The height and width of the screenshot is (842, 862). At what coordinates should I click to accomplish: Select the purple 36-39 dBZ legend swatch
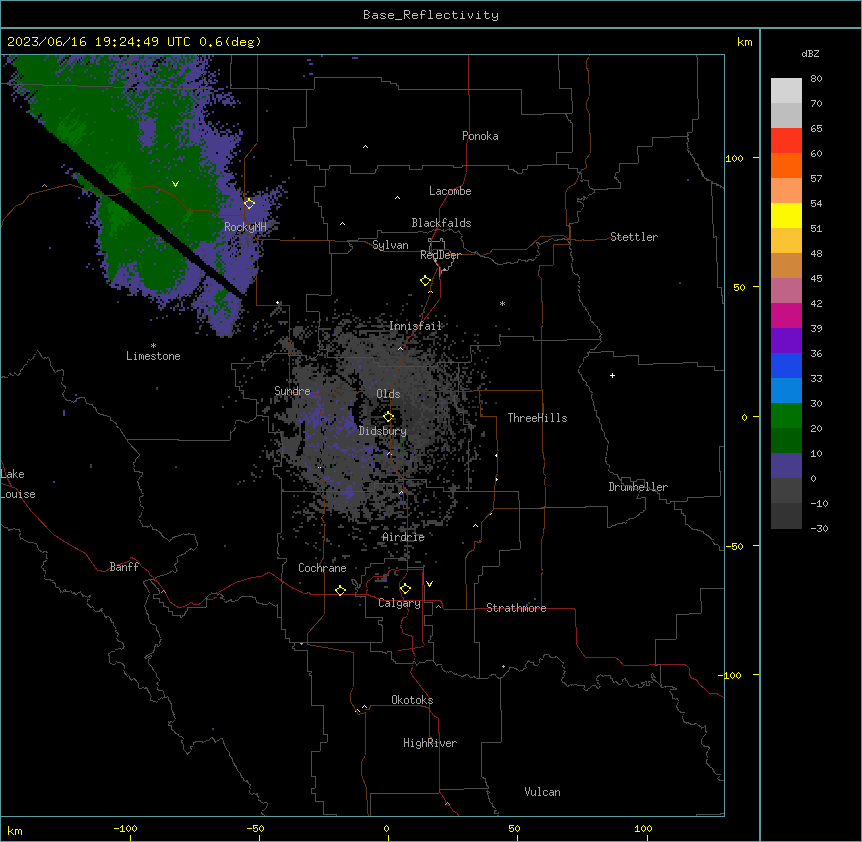[x=786, y=341]
